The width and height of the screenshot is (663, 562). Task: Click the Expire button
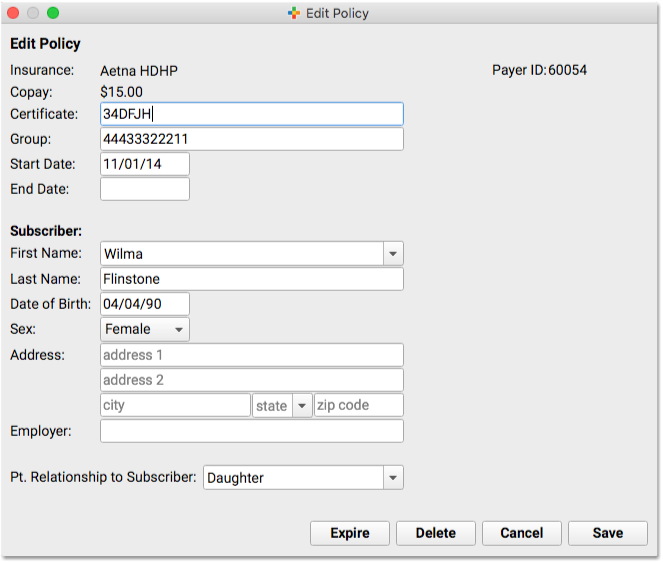[350, 533]
